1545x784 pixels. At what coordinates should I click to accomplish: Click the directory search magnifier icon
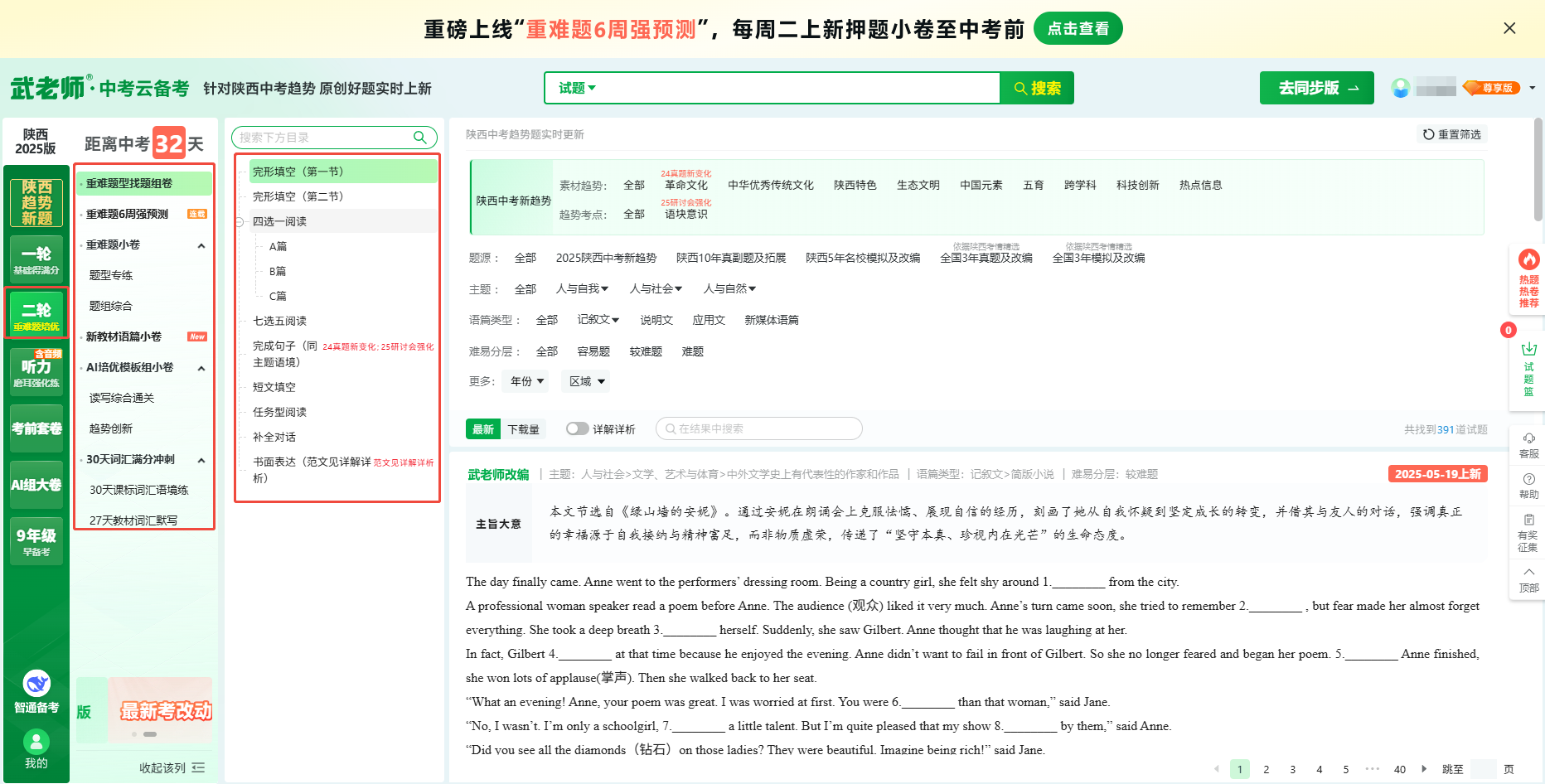[x=420, y=138]
